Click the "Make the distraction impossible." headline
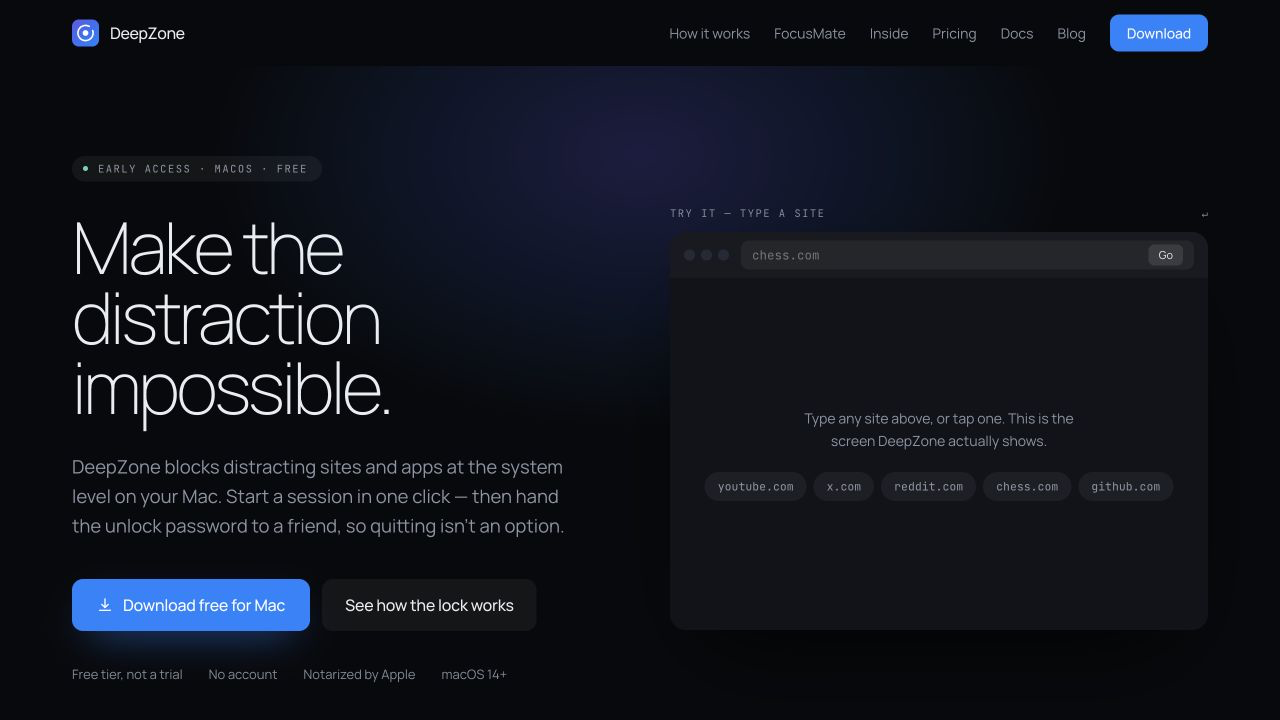Viewport: 1280px width, 720px height. (232, 320)
